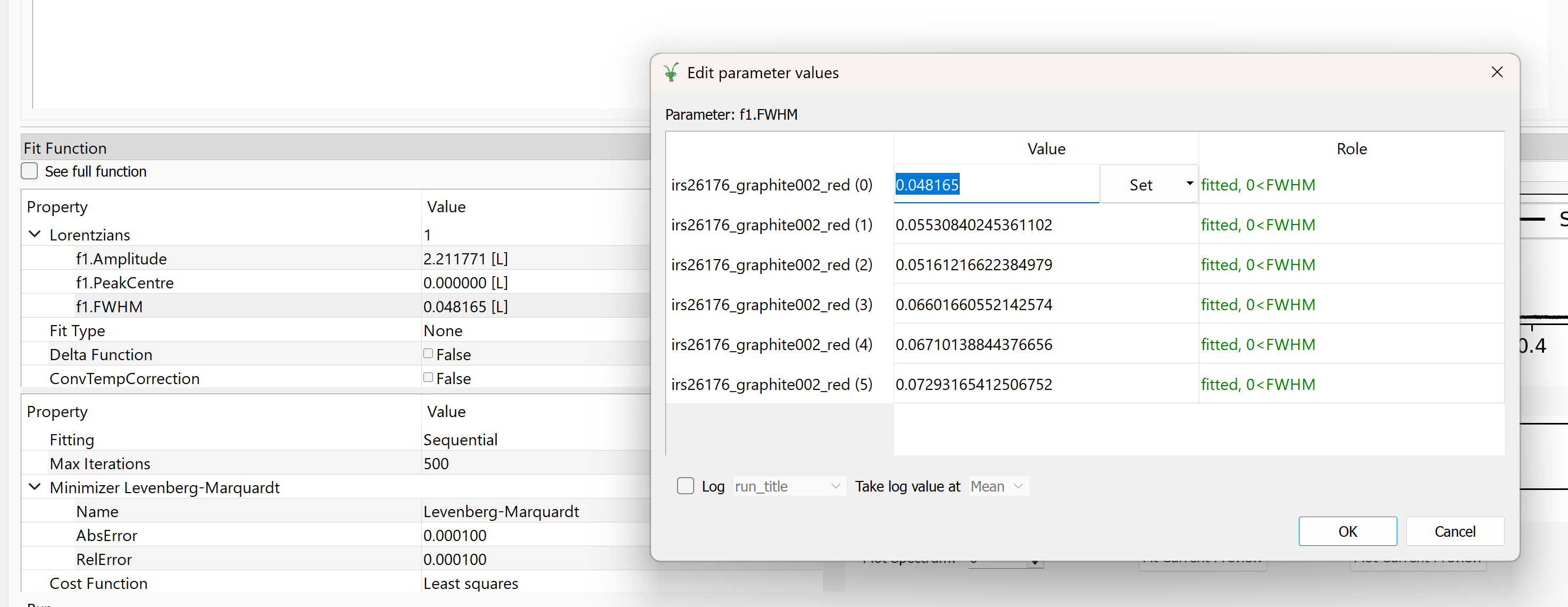The height and width of the screenshot is (607, 1568).
Task: Open the run_title log dropdown
Action: [x=789, y=486]
